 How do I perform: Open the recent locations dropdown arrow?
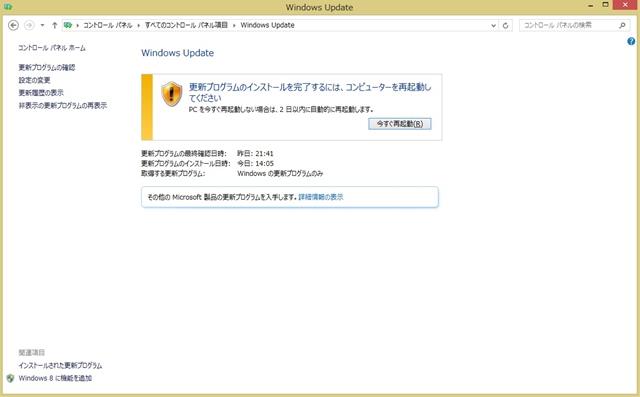click(x=42, y=25)
